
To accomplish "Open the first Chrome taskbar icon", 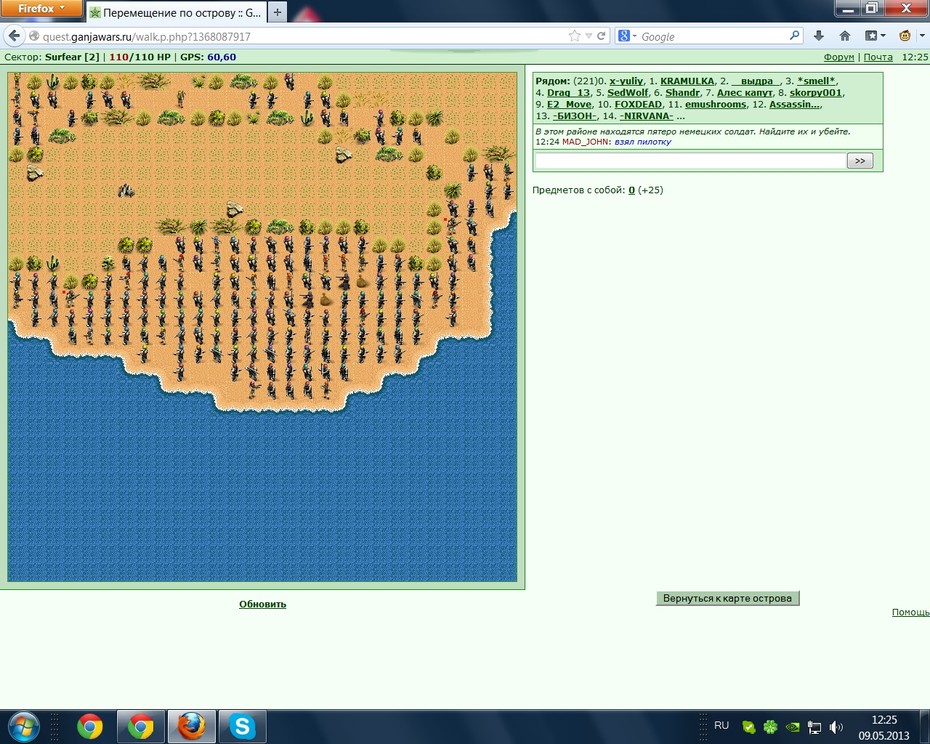I will [90, 726].
